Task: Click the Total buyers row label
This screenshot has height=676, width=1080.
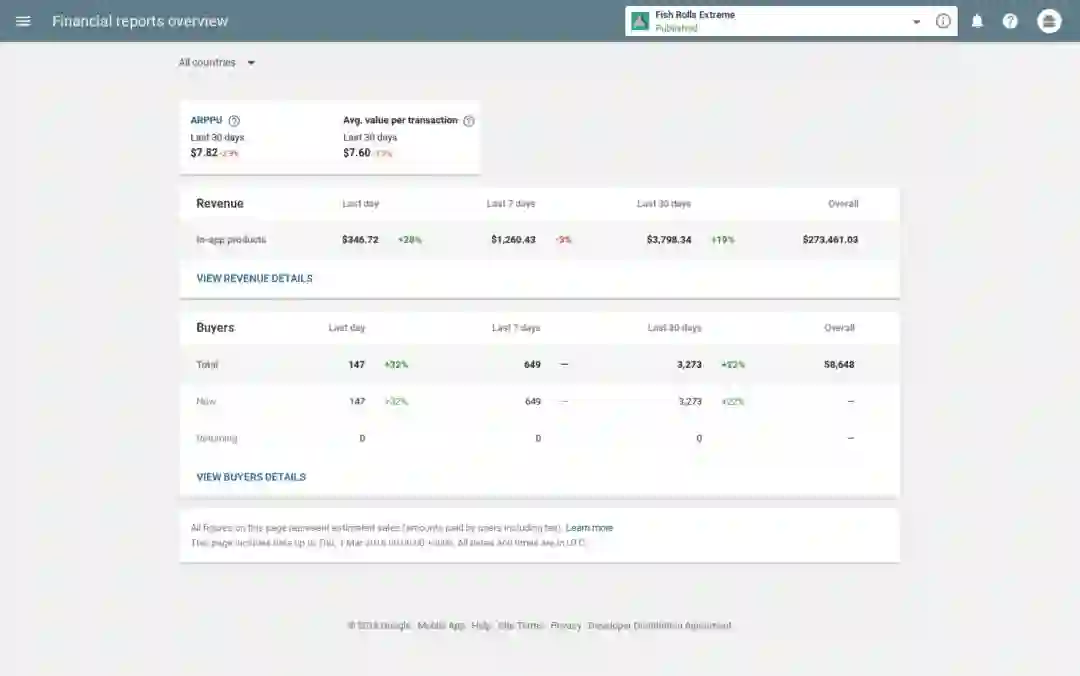Action: 207,365
